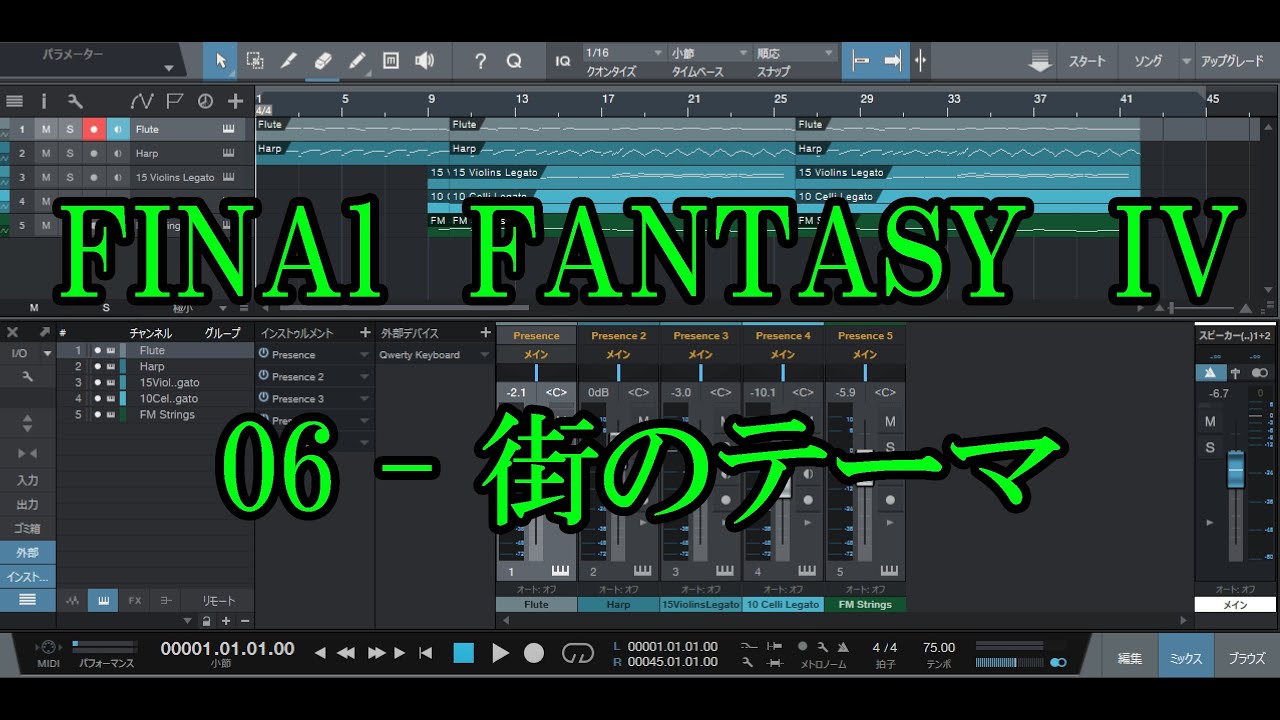Solo the Flute track
The image size is (1280, 720).
pos(70,129)
